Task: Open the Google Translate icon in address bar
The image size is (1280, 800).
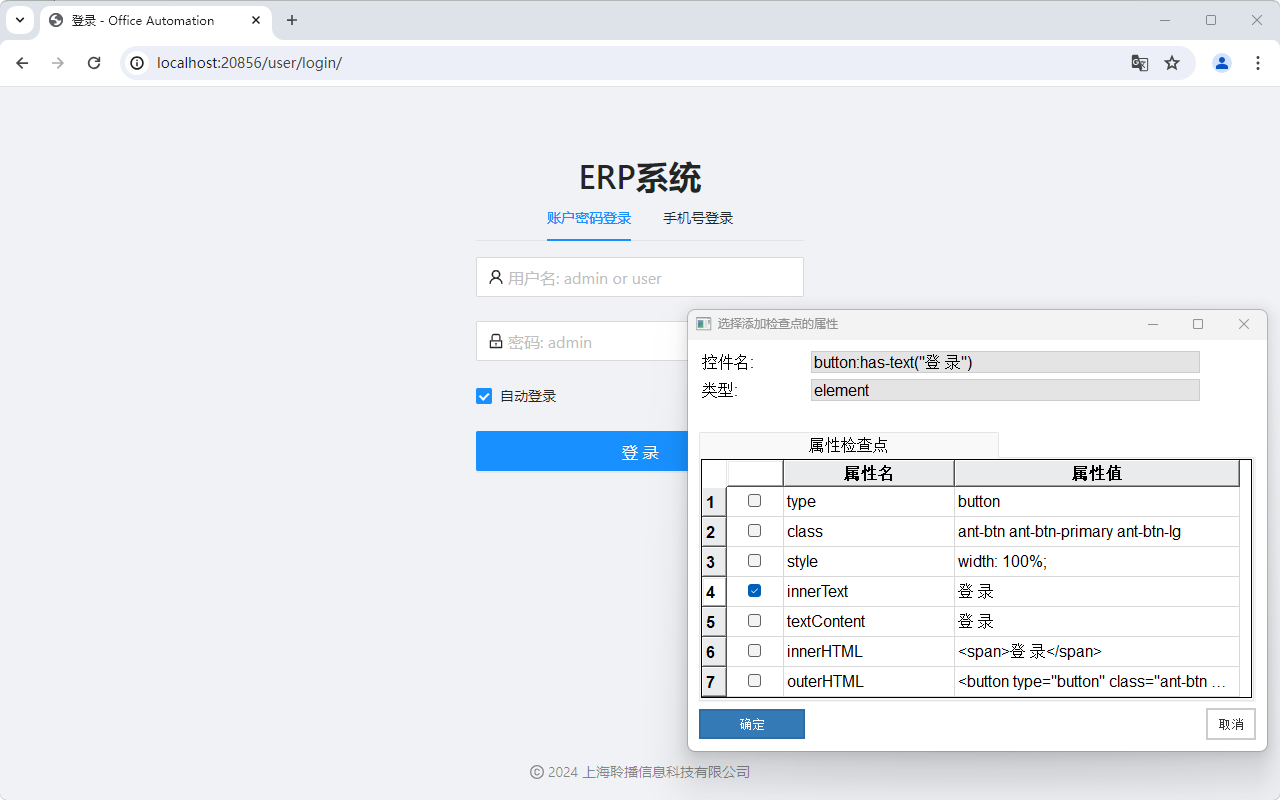Action: coord(1139,63)
